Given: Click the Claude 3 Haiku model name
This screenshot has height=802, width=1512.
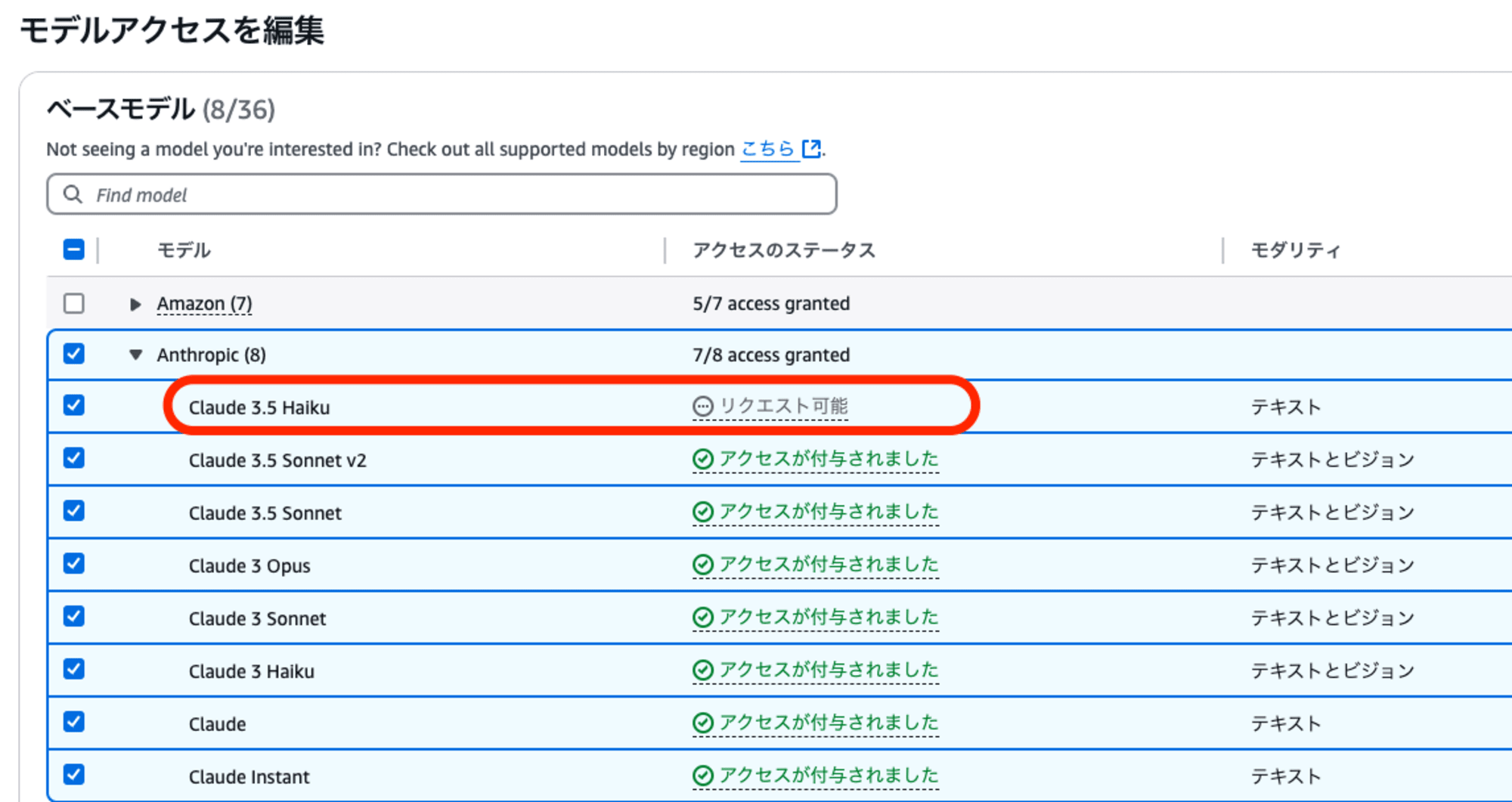Looking at the screenshot, I should [252, 671].
